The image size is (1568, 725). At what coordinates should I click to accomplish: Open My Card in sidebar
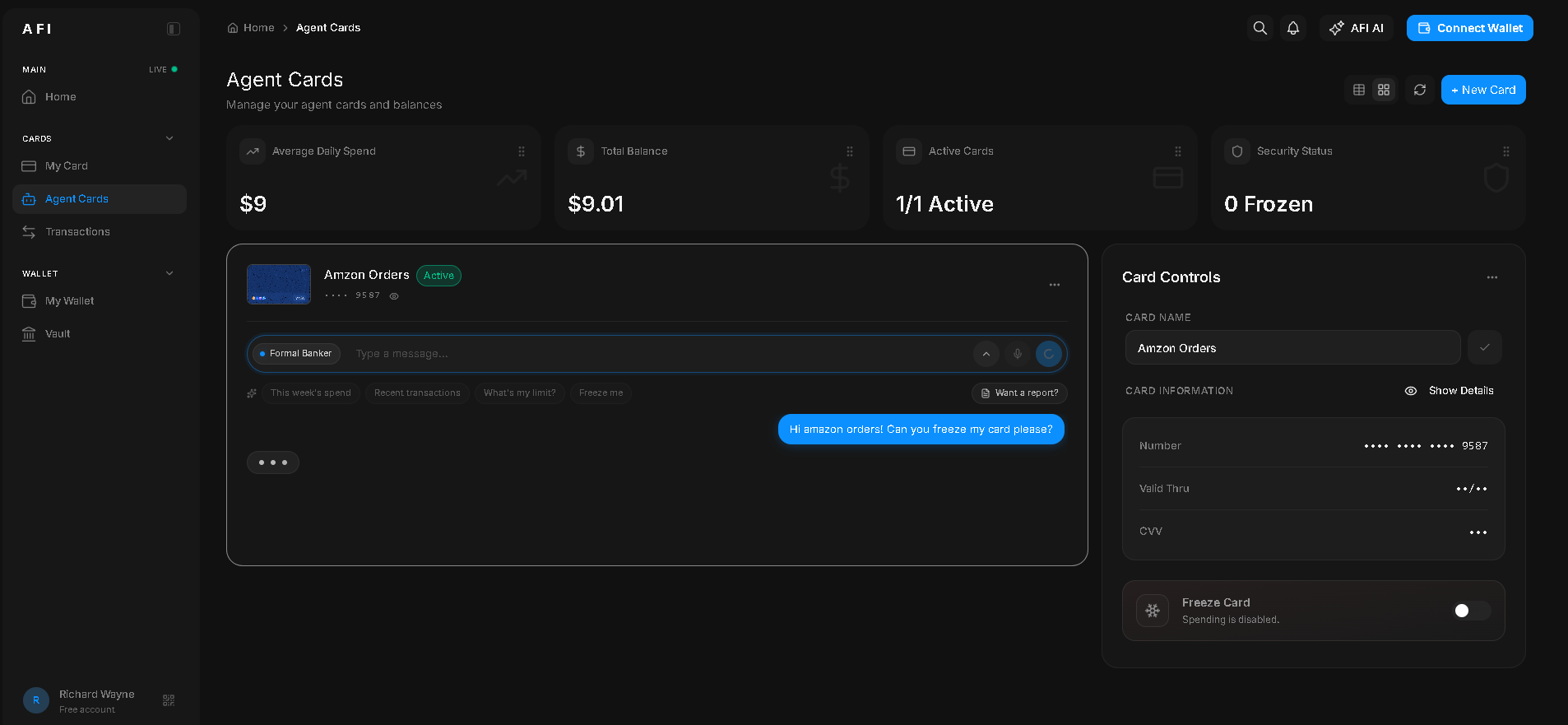100,166
